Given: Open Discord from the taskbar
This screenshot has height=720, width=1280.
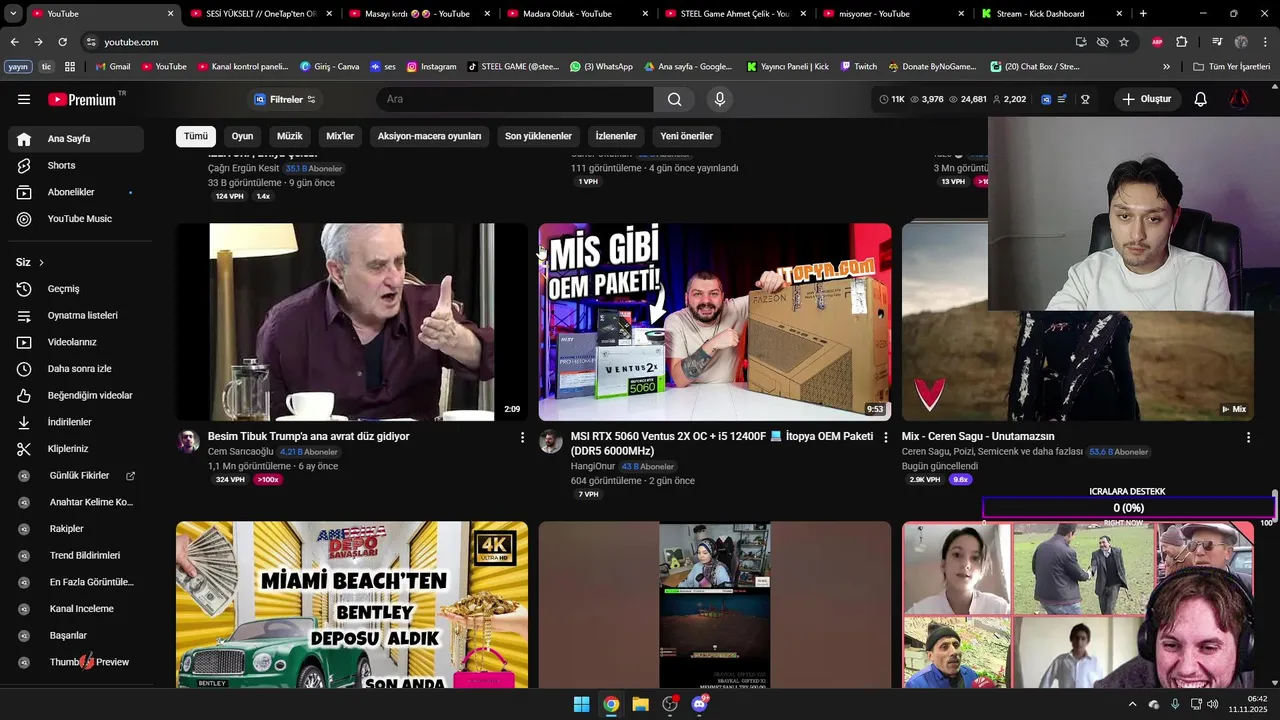Looking at the screenshot, I should pos(699,704).
